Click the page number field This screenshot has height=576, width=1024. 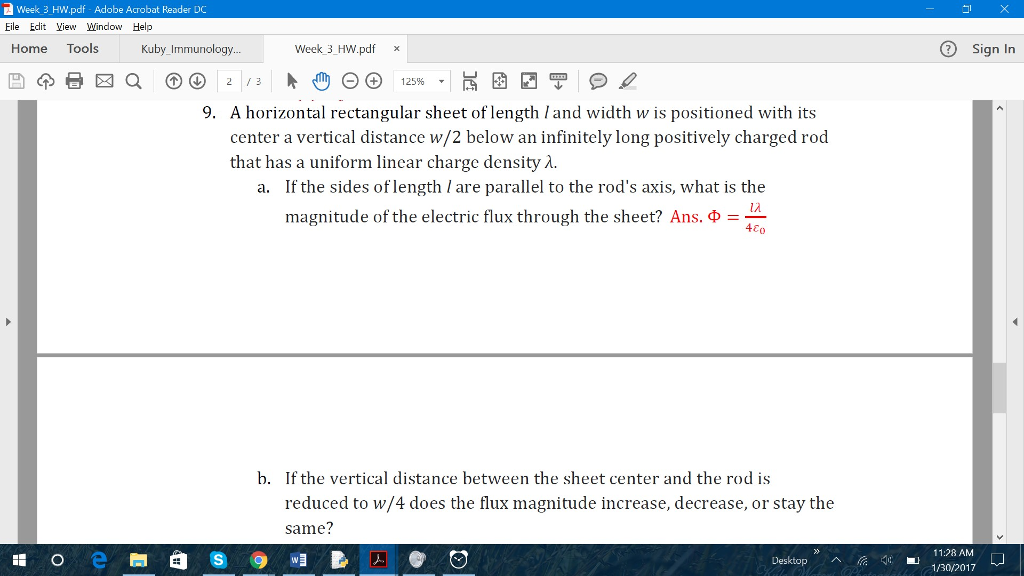[x=229, y=82]
